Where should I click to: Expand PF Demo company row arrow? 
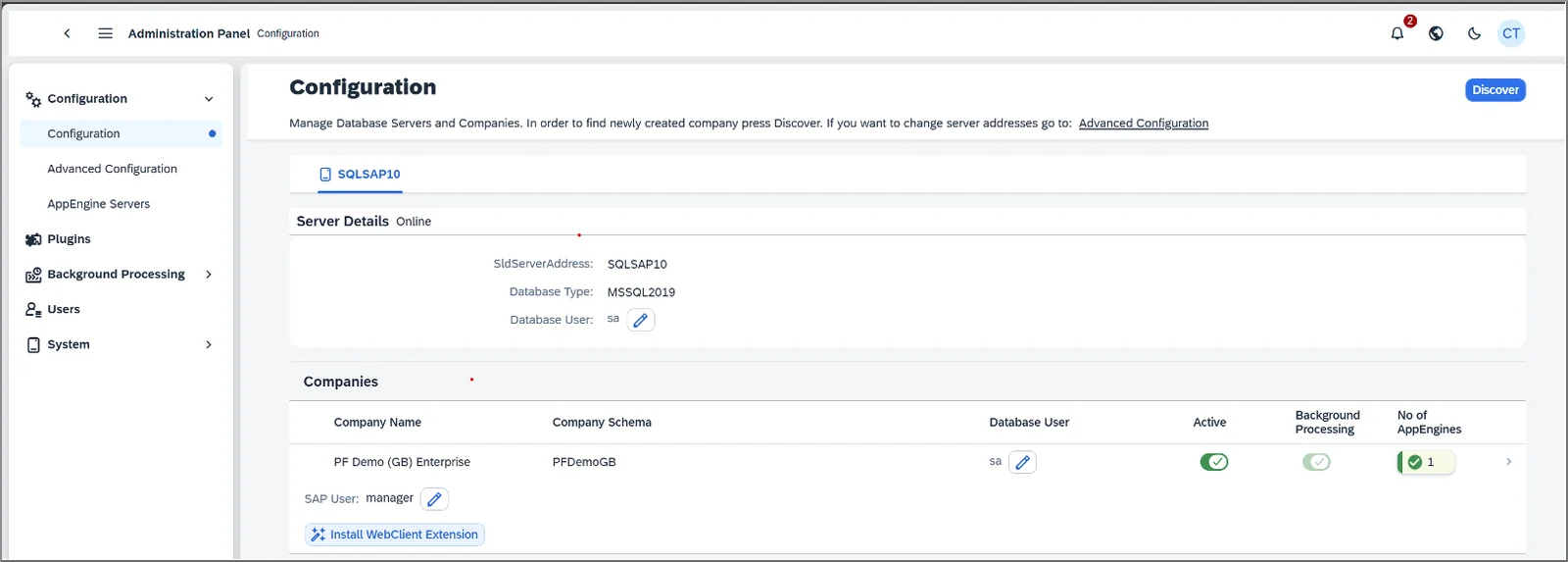click(x=1508, y=462)
